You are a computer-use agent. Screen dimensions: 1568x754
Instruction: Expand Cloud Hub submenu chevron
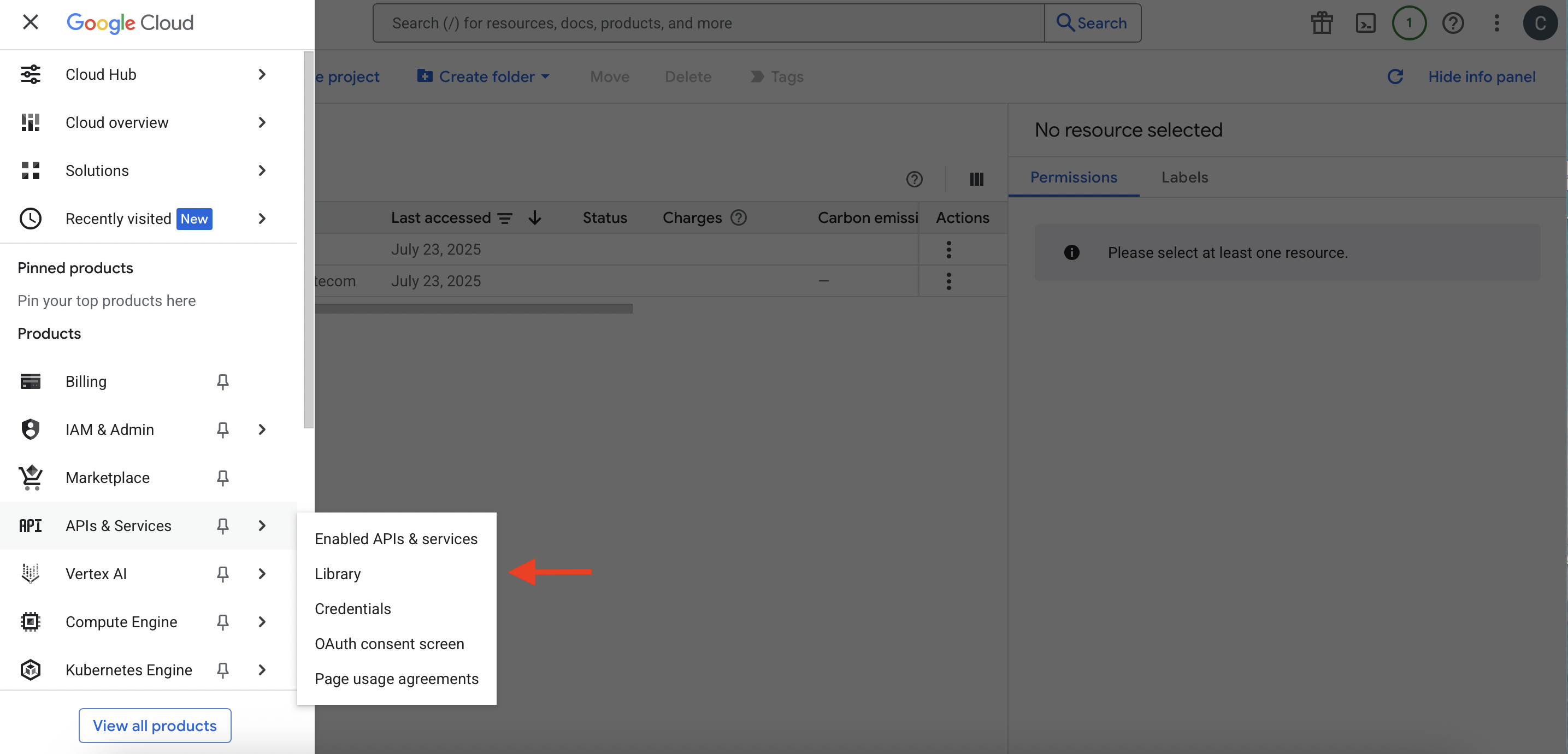click(x=262, y=74)
